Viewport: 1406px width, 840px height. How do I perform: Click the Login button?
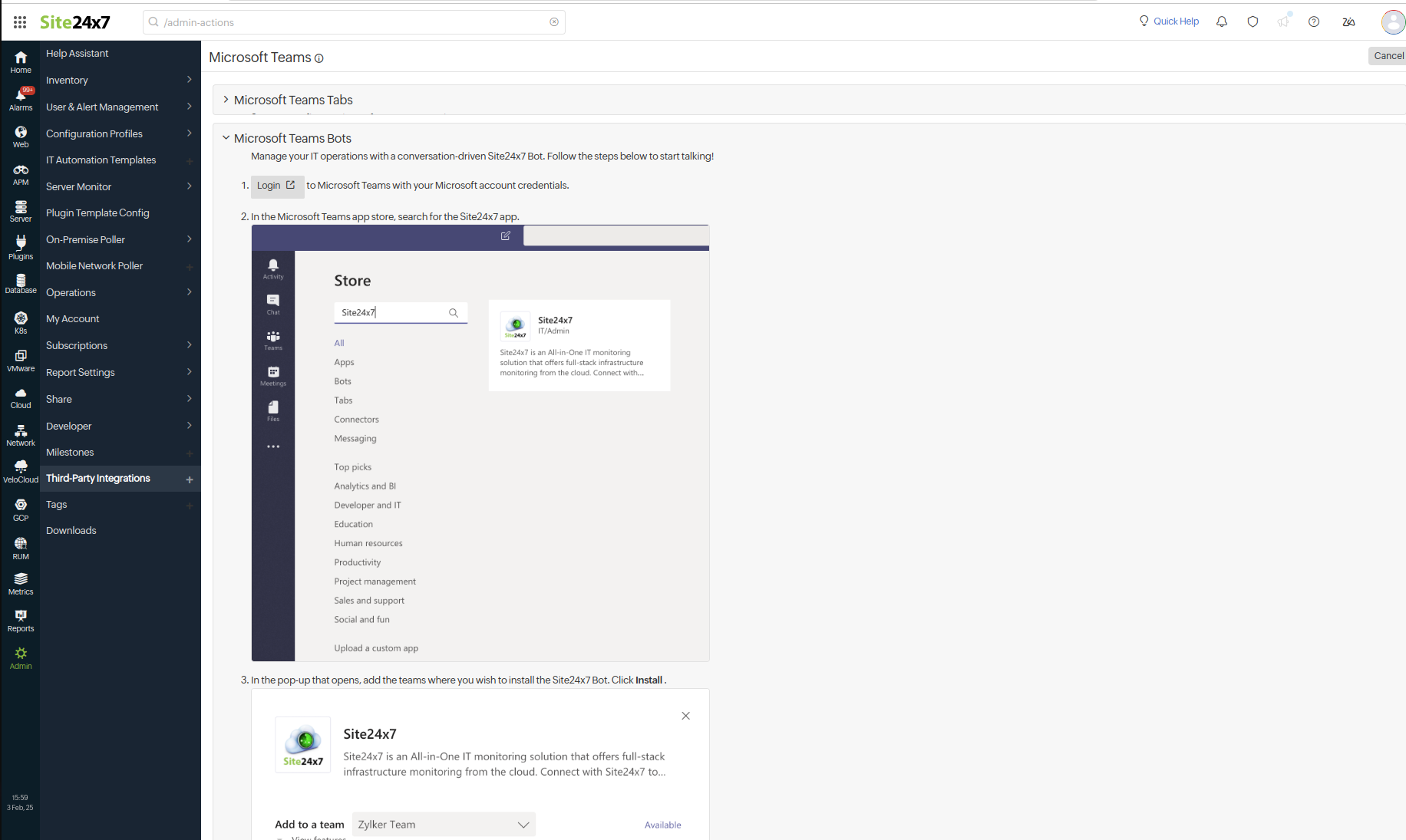pyautogui.click(x=276, y=186)
